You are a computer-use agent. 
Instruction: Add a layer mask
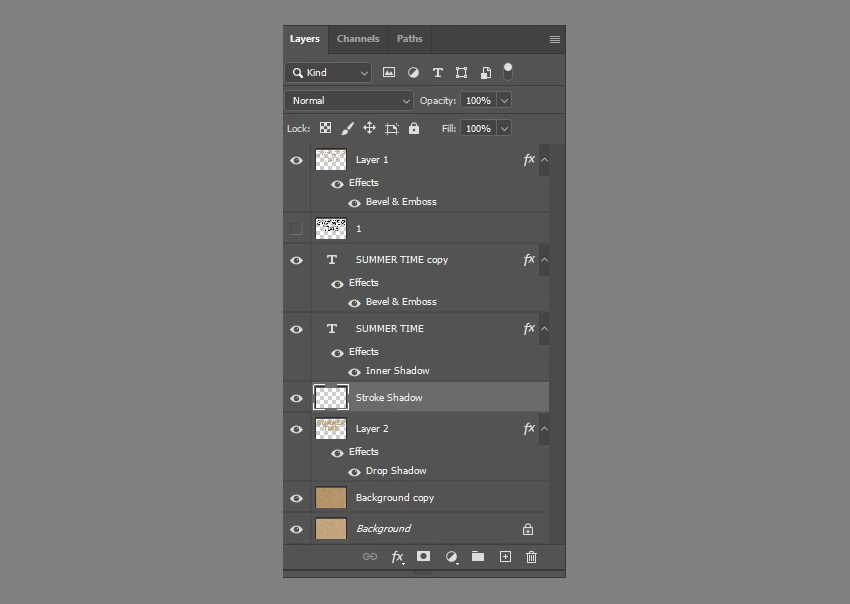tap(424, 557)
